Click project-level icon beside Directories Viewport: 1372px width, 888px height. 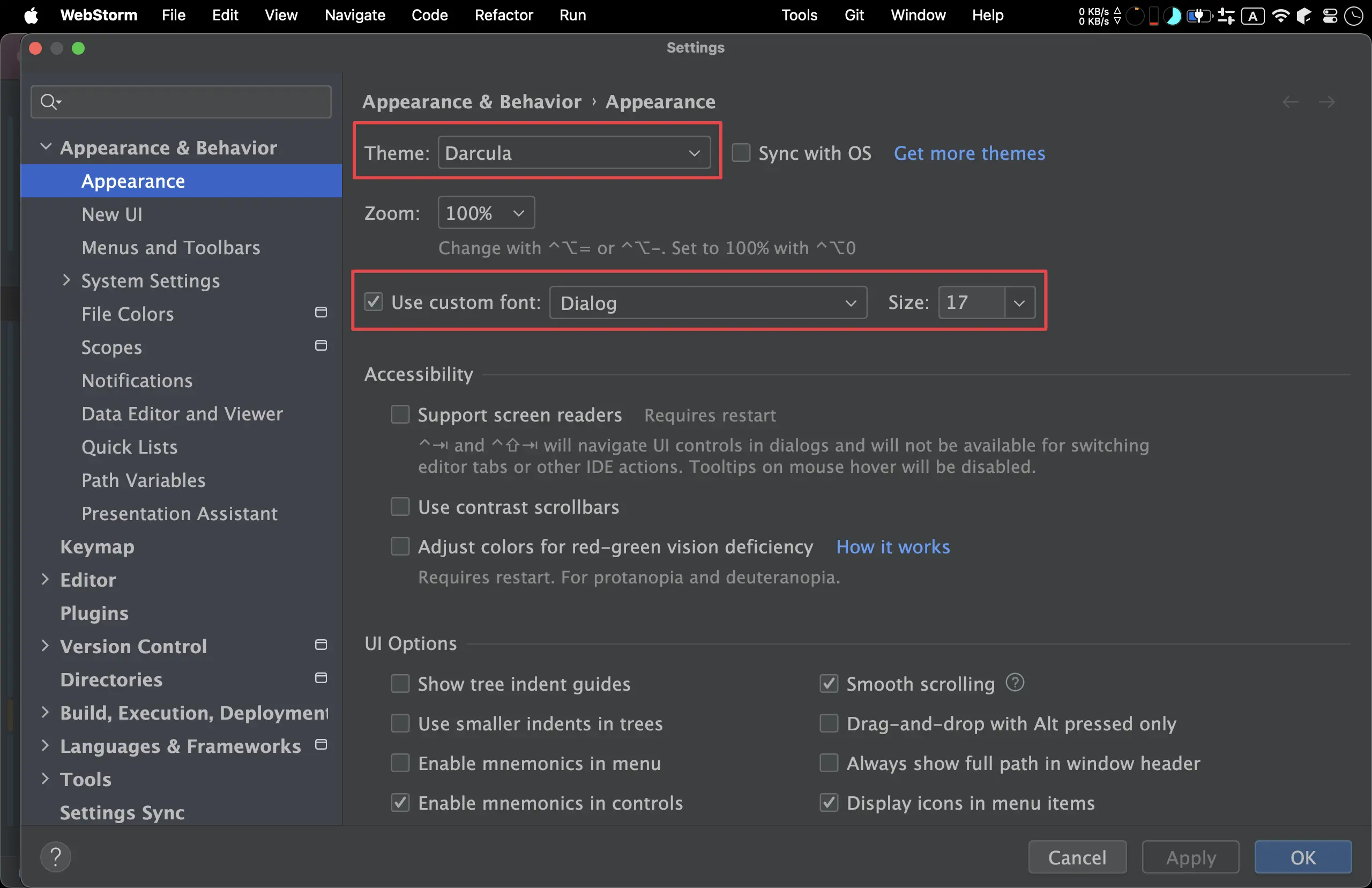(321, 678)
